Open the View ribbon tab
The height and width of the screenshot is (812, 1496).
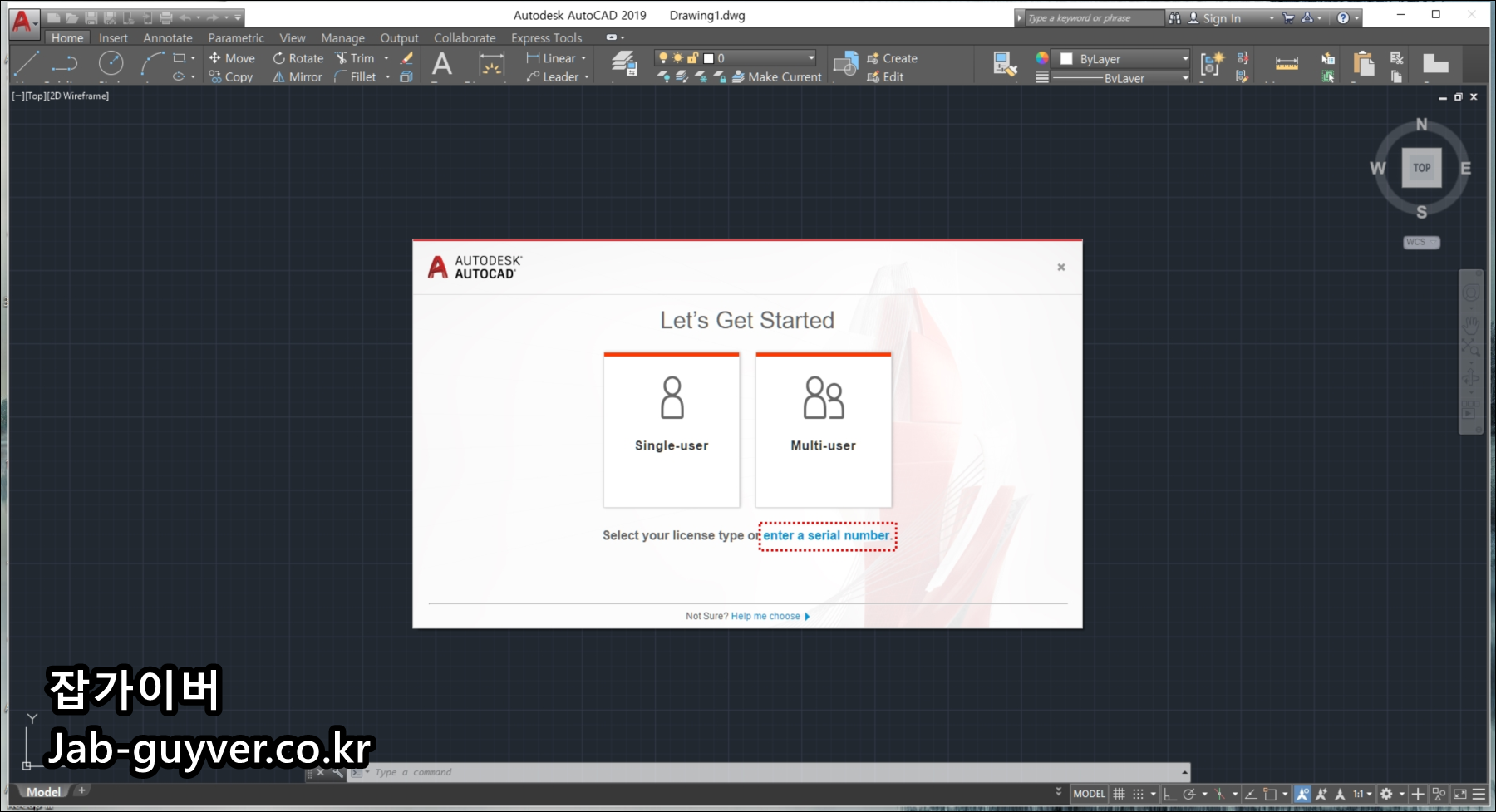click(292, 37)
